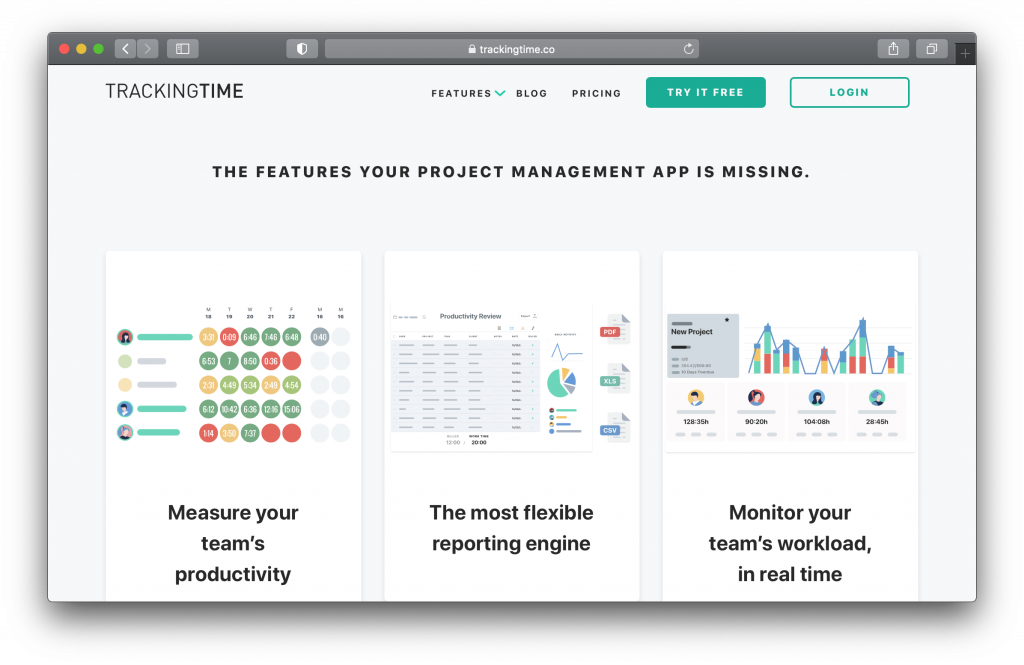Go forward with the Safari forward arrow

[x=148, y=49]
